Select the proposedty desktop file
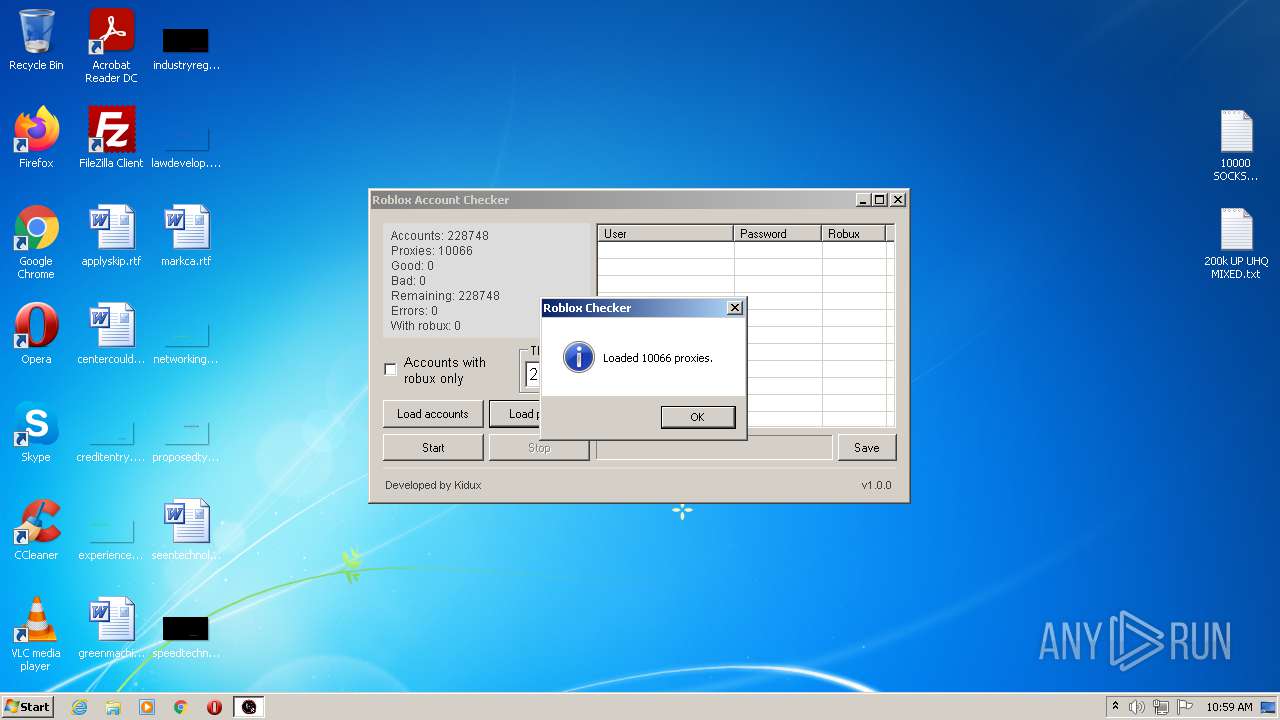1280x720 pixels. [186, 438]
